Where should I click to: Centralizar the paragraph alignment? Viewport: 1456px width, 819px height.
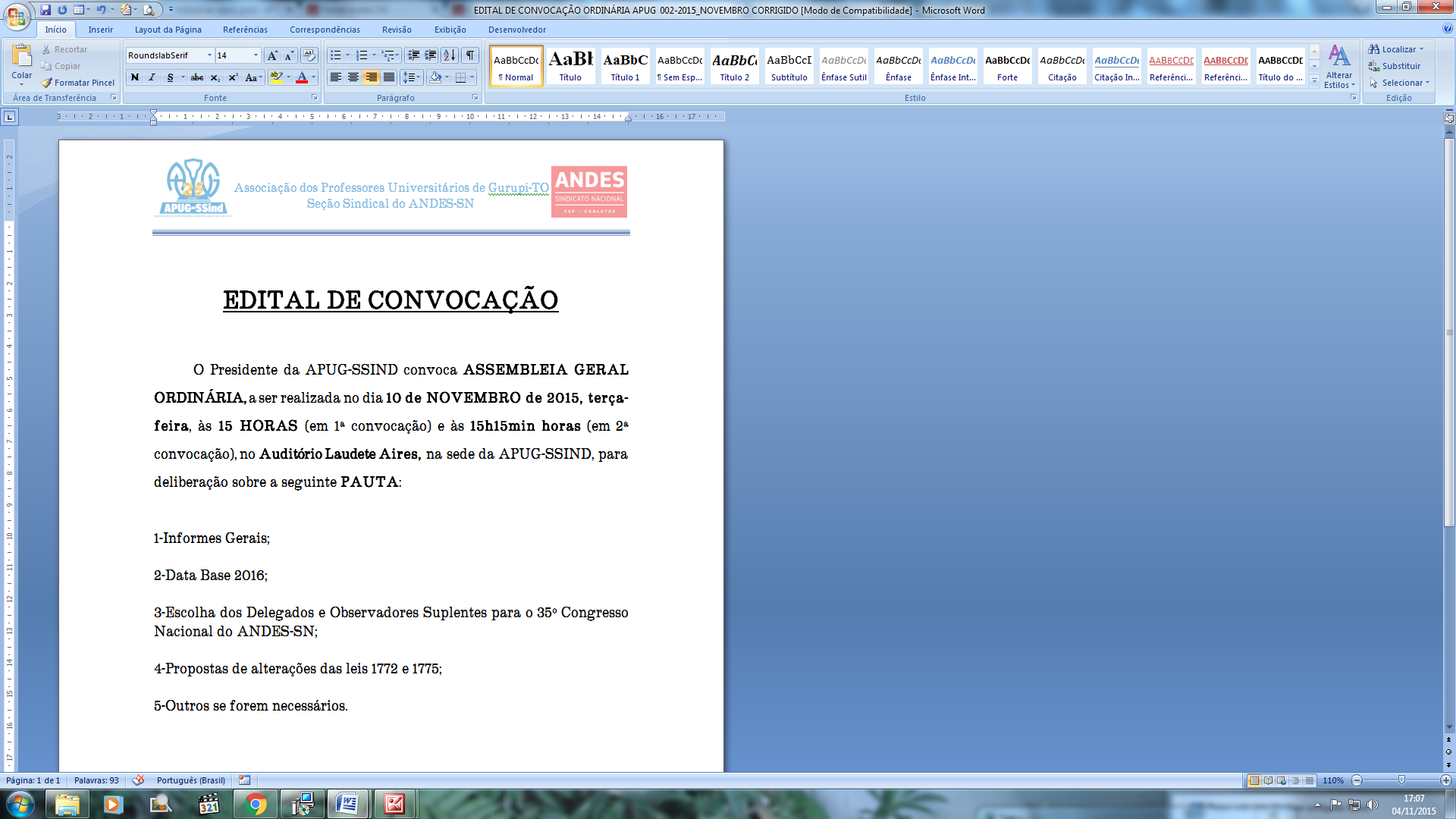coord(353,77)
